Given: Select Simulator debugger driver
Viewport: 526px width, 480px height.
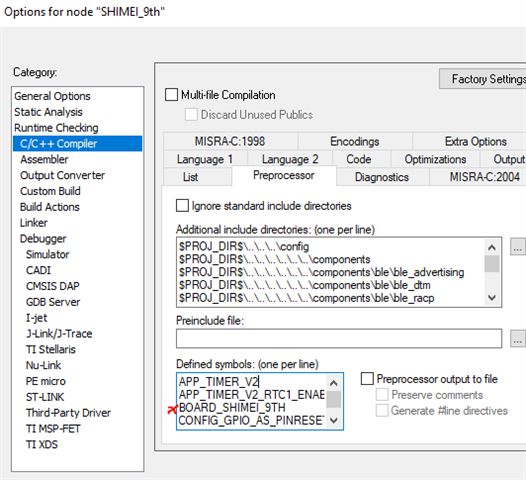Looking at the screenshot, I should (x=48, y=255).
